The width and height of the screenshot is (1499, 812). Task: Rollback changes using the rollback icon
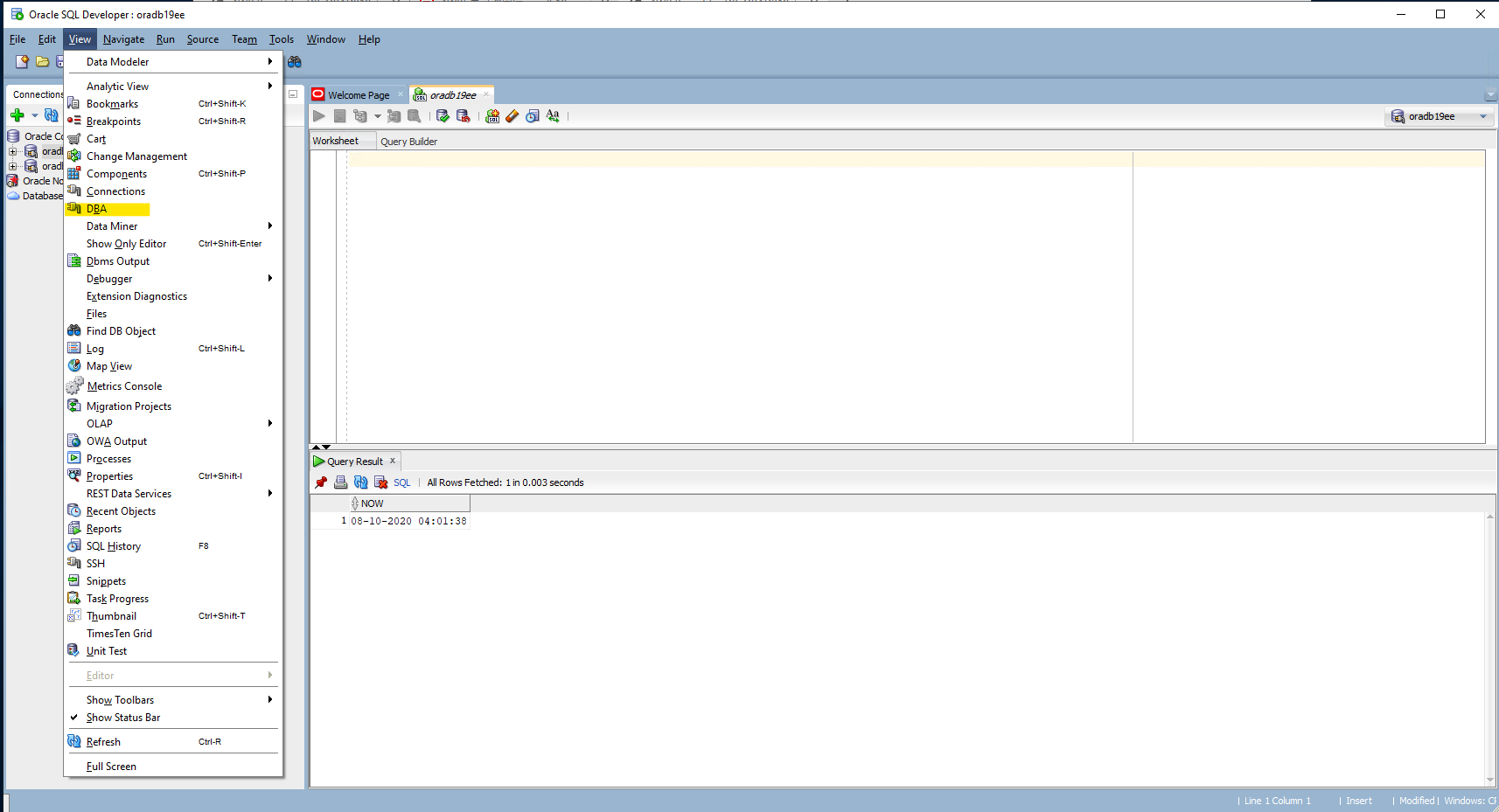[464, 116]
